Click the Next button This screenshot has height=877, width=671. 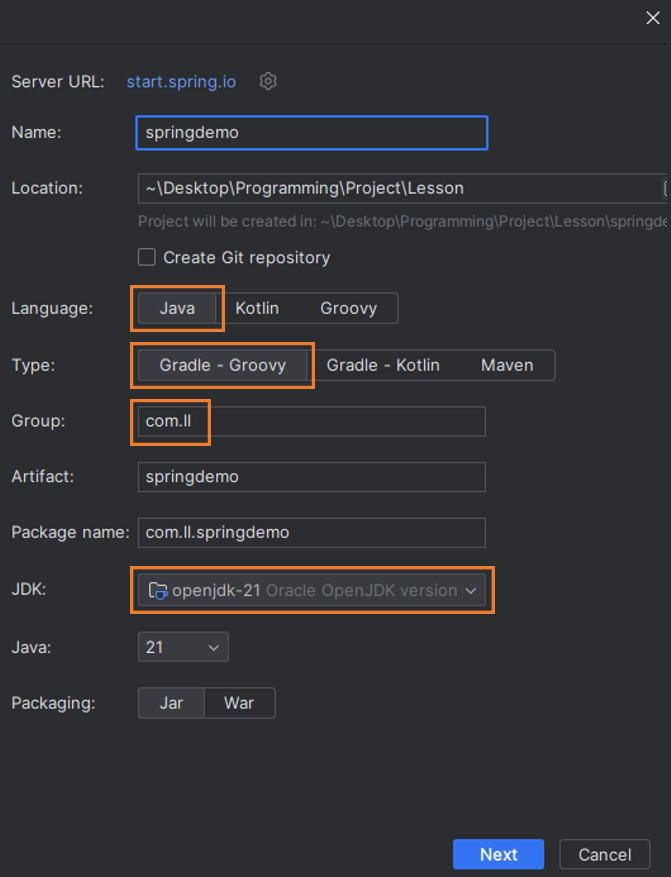(498, 854)
